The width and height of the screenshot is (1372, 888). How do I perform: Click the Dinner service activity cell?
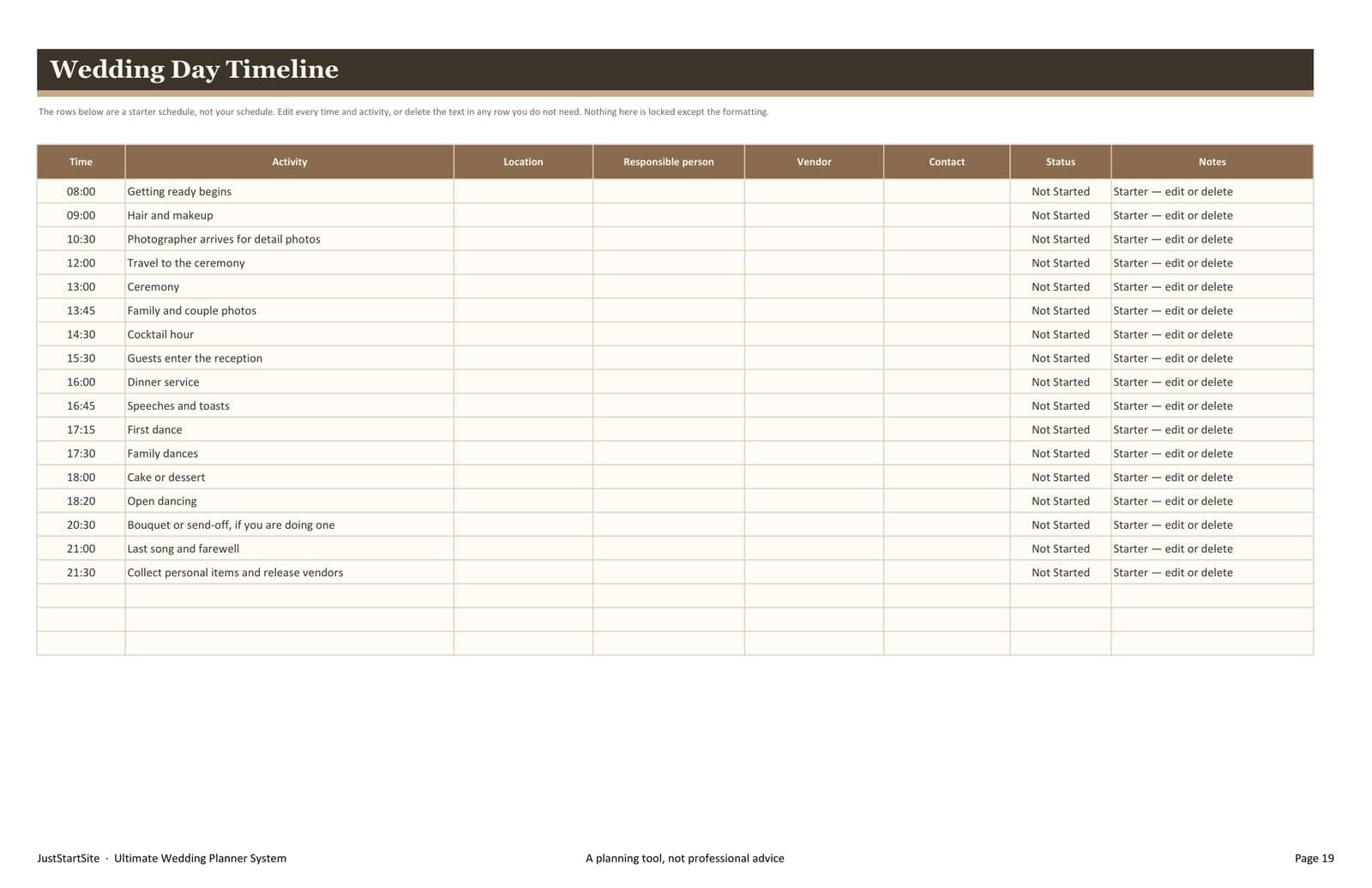(x=289, y=382)
